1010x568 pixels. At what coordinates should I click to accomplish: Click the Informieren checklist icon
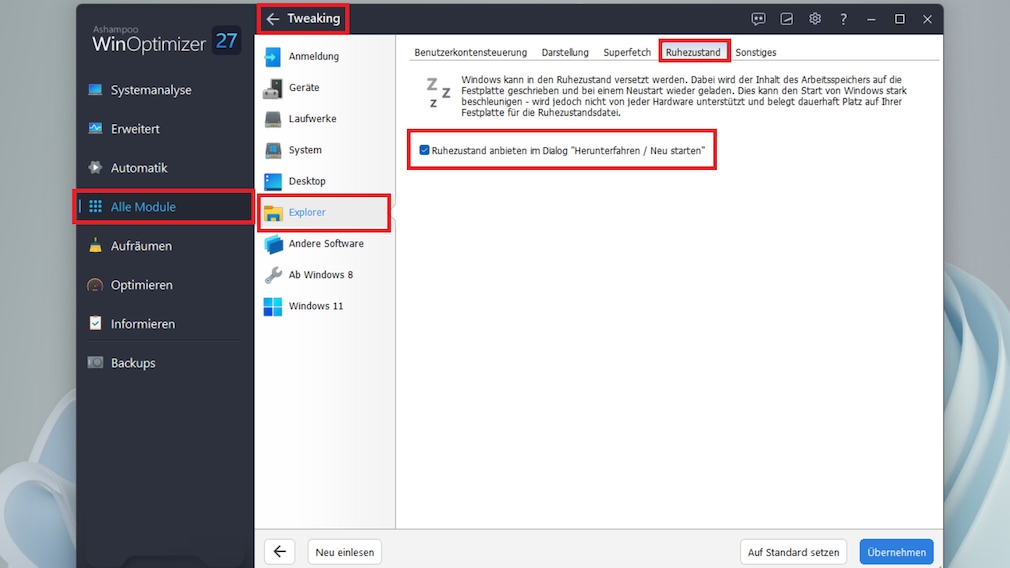pyautogui.click(x=95, y=323)
